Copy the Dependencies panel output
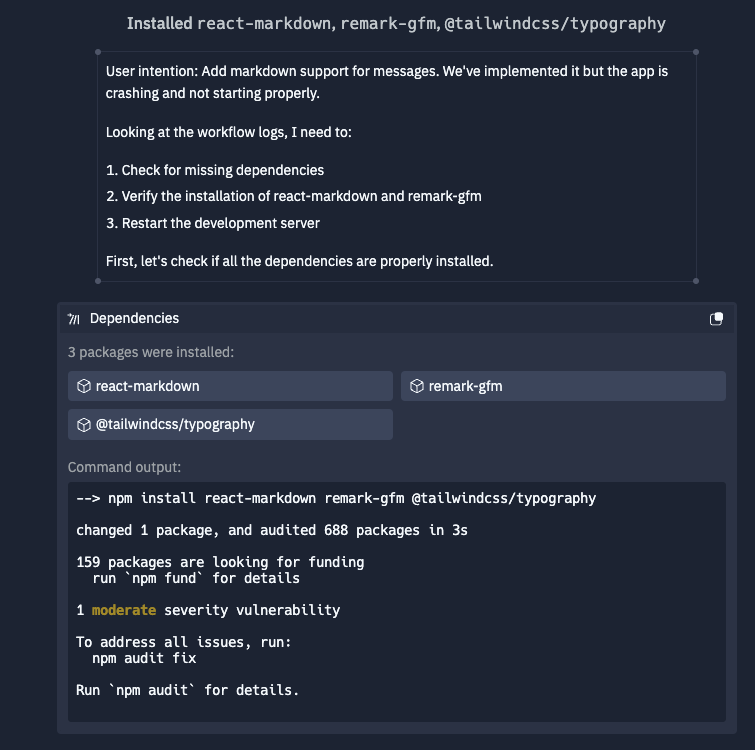755x750 pixels. (x=716, y=319)
